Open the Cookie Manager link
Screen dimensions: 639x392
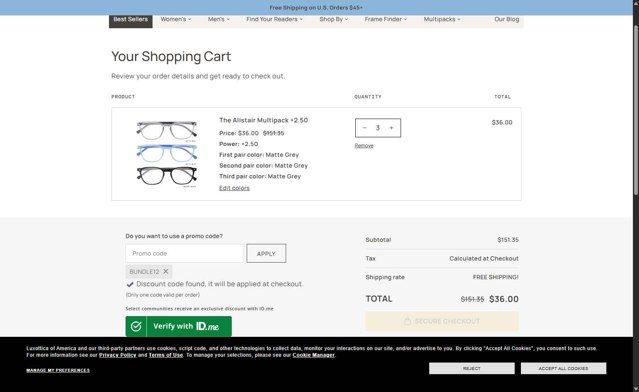coord(313,355)
